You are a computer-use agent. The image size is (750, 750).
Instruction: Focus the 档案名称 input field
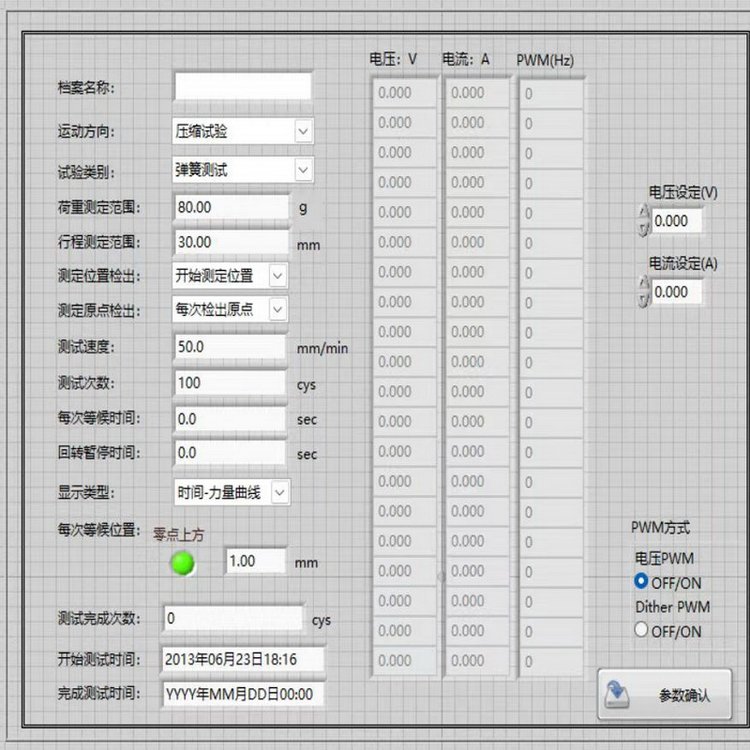(x=243, y=87)
